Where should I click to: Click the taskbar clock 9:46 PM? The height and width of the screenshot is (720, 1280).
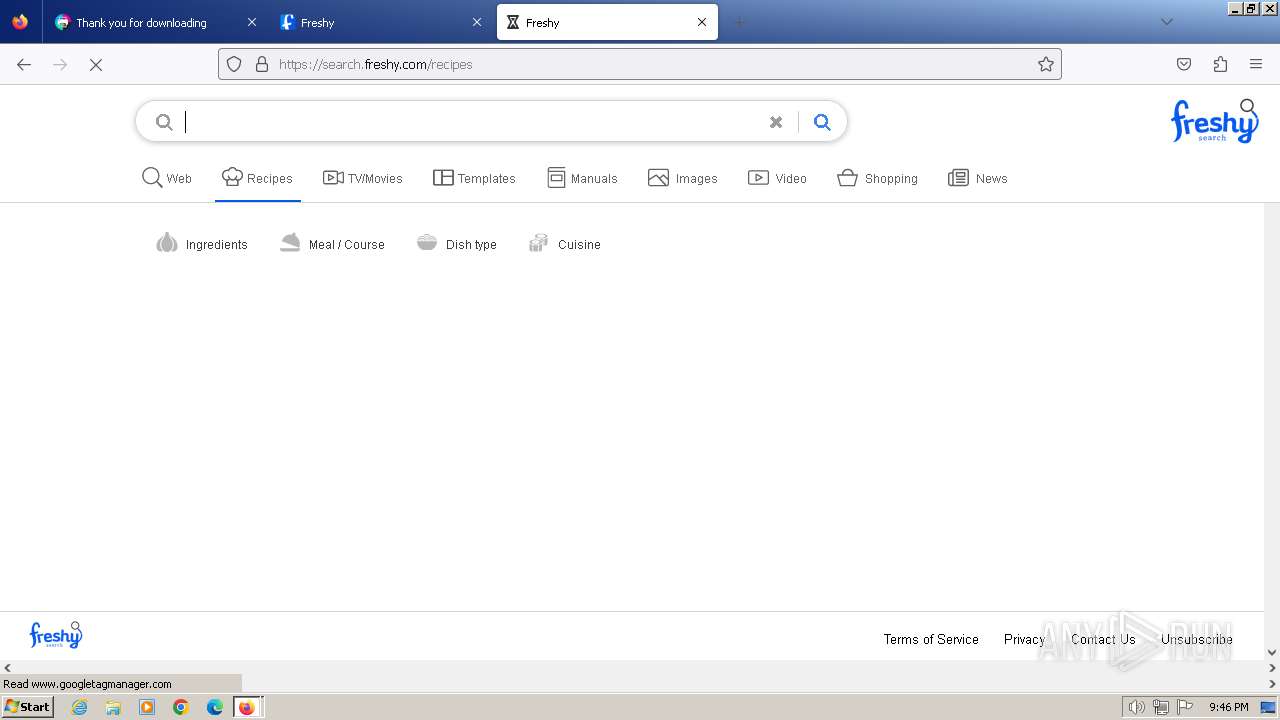point(1229,707)
